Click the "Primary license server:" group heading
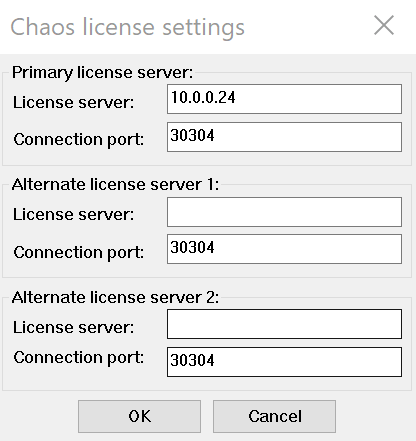 (x=102, y=73)
